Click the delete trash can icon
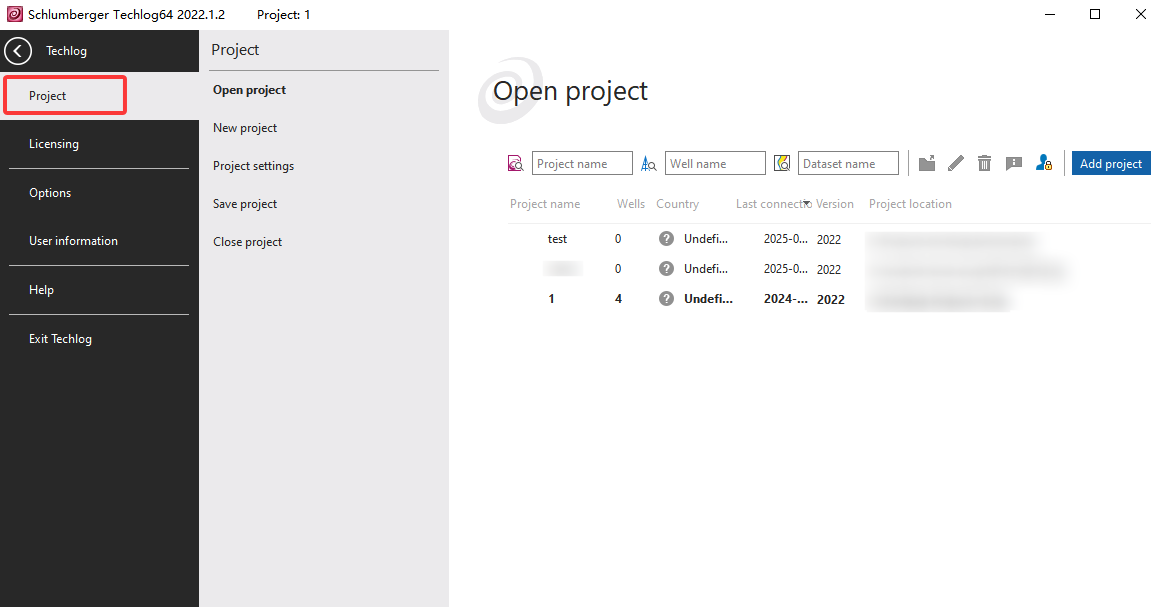Viewport: 1163px width, 607px height. [984, 163]
